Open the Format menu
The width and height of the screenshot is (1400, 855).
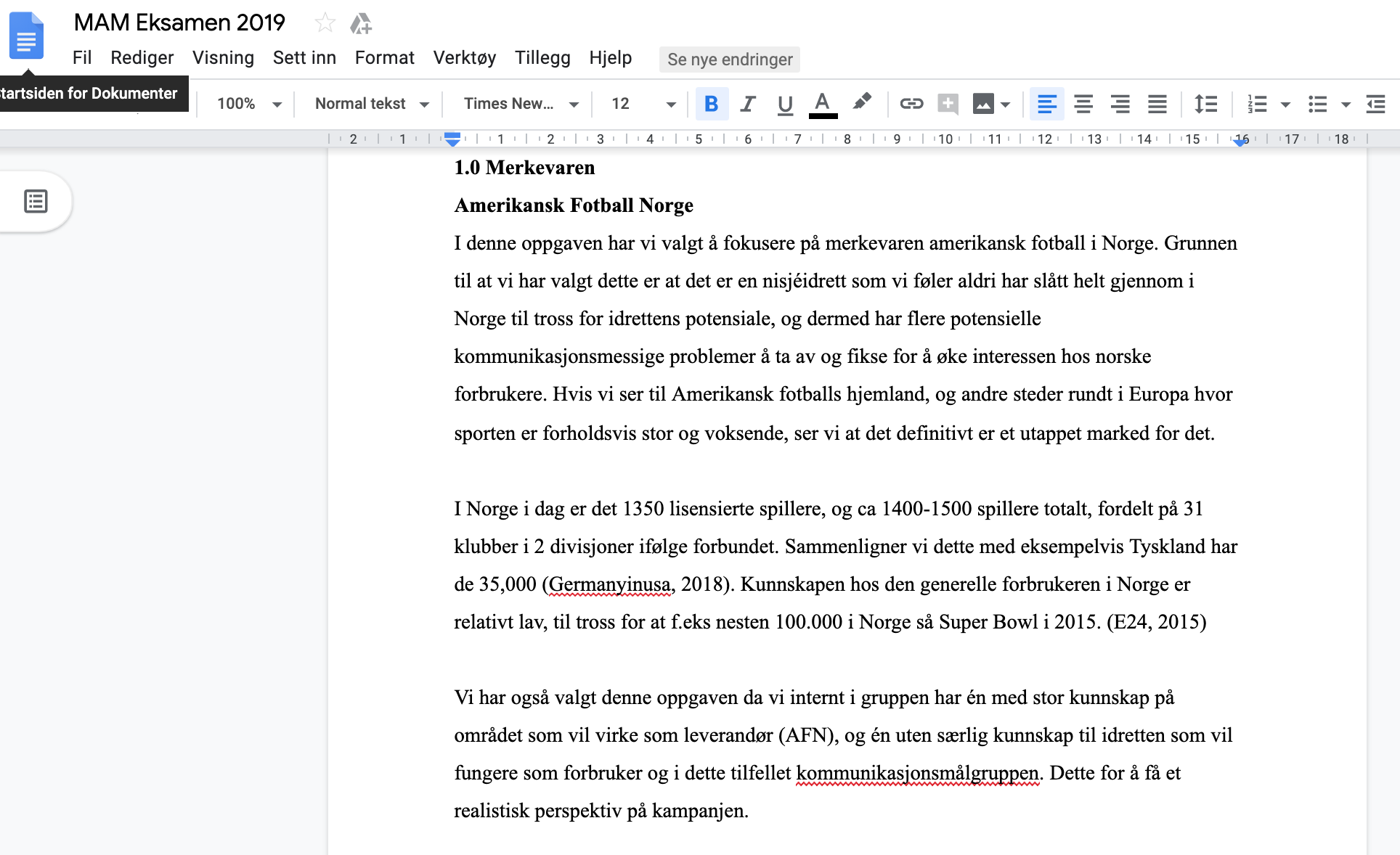click(x=384, y=58)
